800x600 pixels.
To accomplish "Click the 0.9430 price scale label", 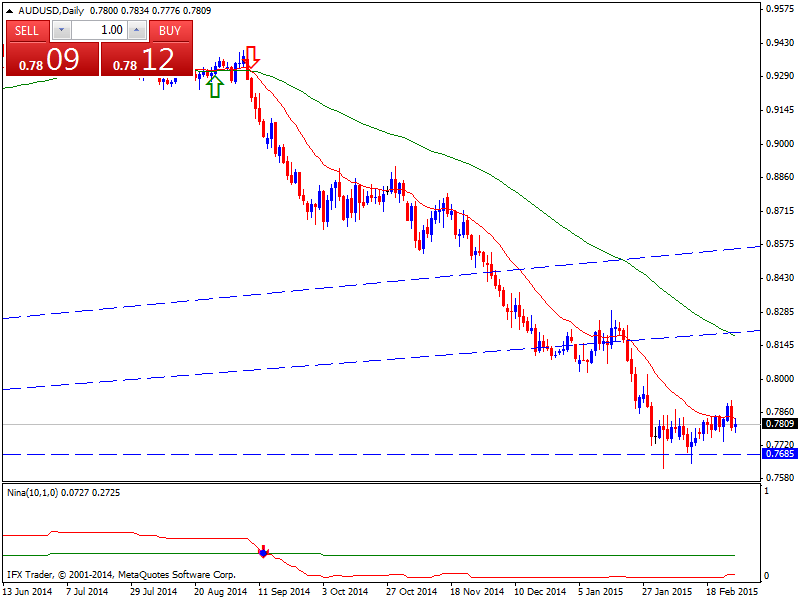I will pos(780,43).
